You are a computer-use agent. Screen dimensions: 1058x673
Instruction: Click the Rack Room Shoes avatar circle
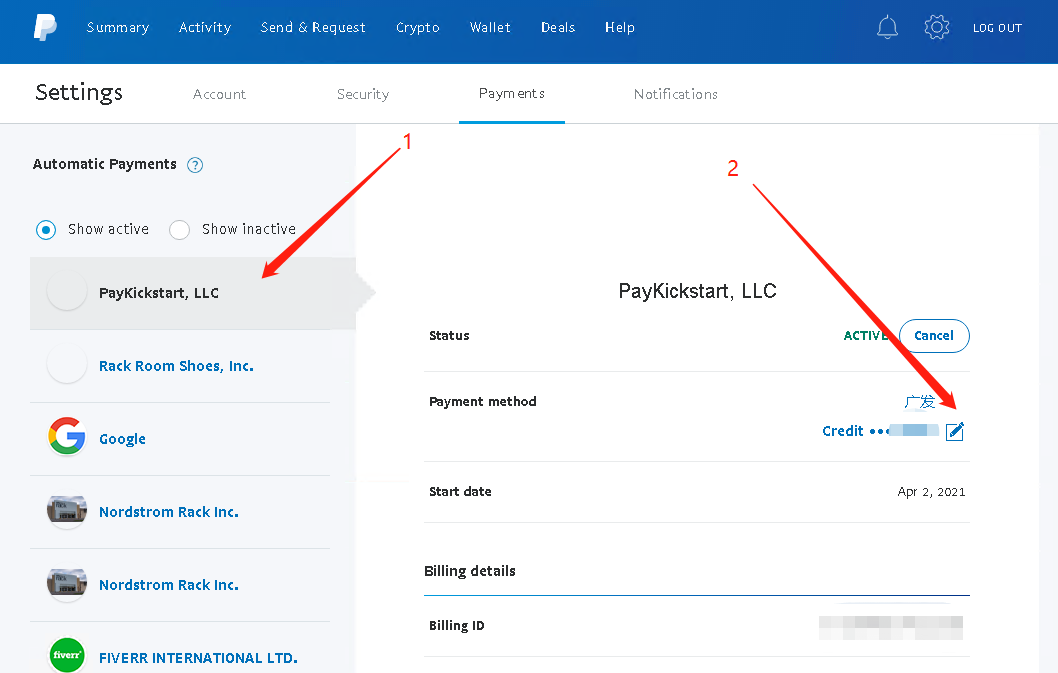click(x=66, y=365)
